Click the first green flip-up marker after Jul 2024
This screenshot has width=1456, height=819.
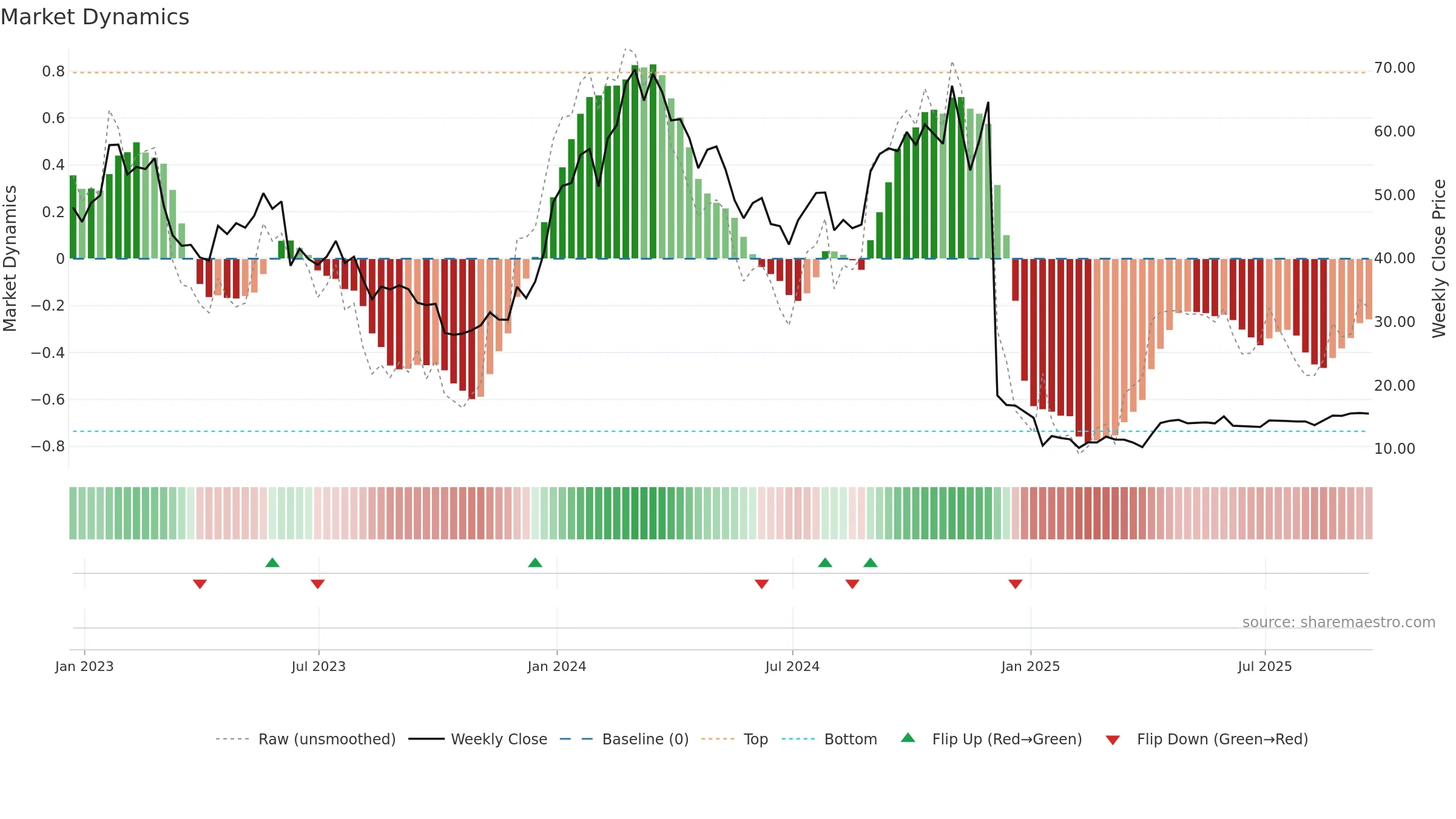point(825,562)
